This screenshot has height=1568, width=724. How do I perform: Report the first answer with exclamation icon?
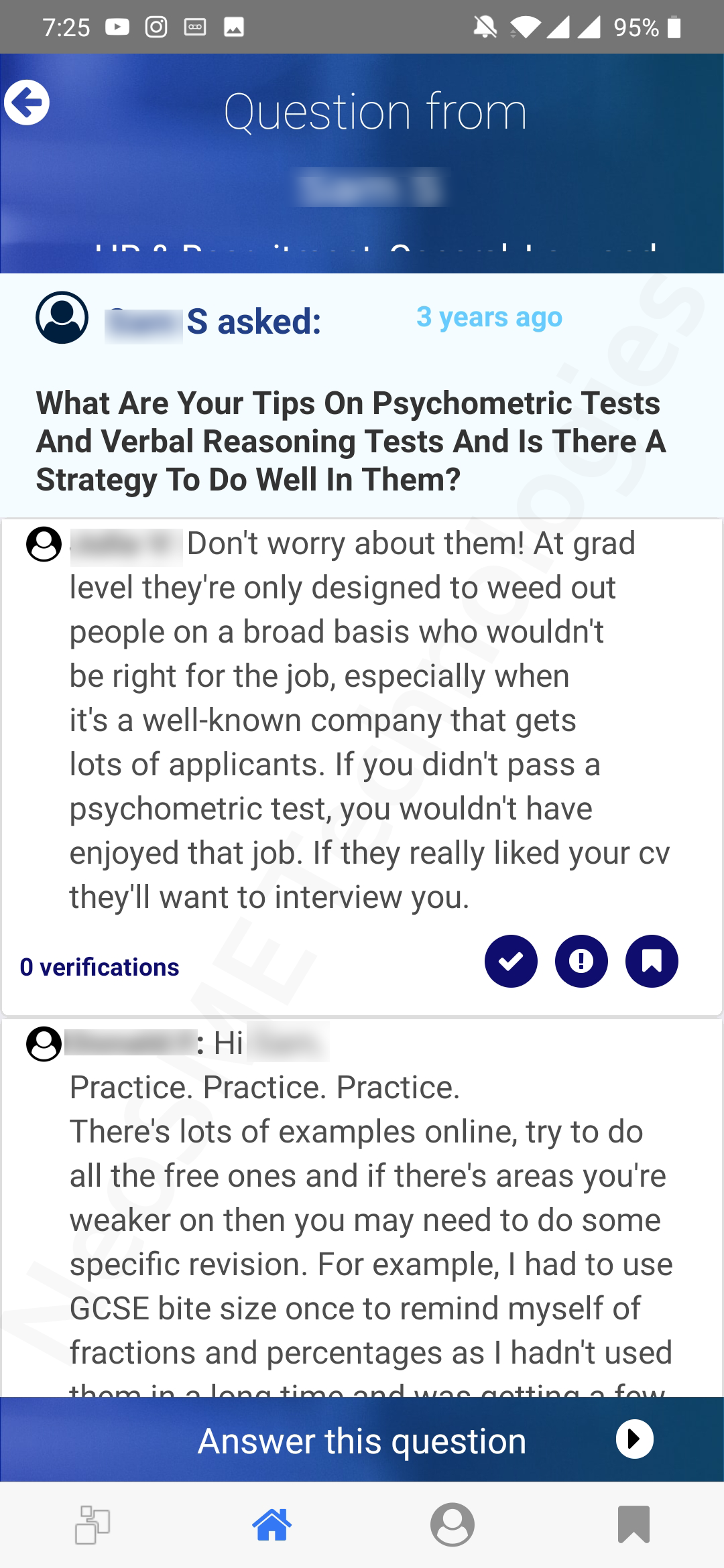pos(581,961)
